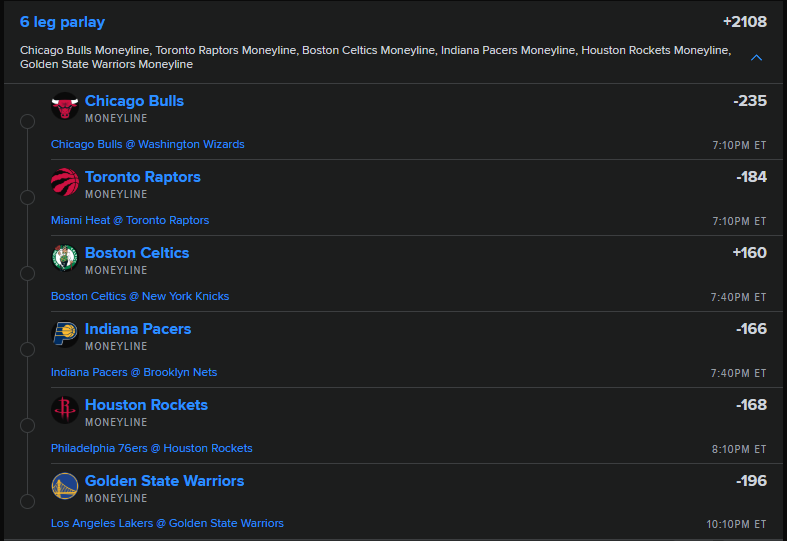Click the parlay total odds +2108
Screen dimensions: 787x541
(745, 22)
